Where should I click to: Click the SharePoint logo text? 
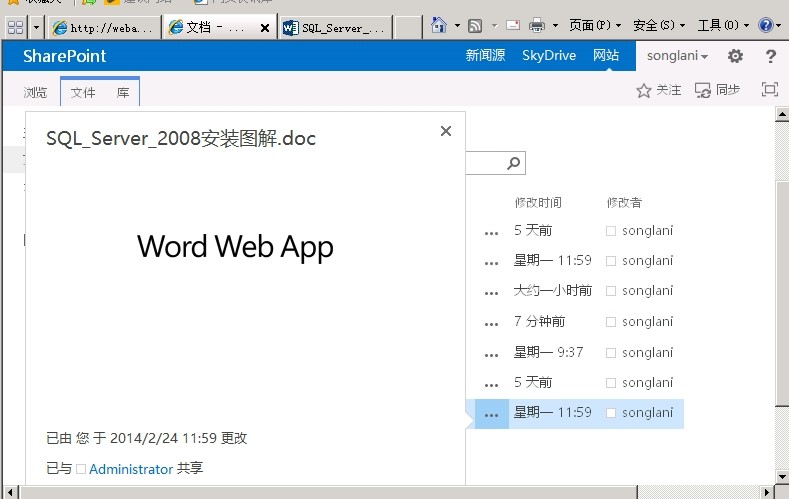(x=64, y=56)
